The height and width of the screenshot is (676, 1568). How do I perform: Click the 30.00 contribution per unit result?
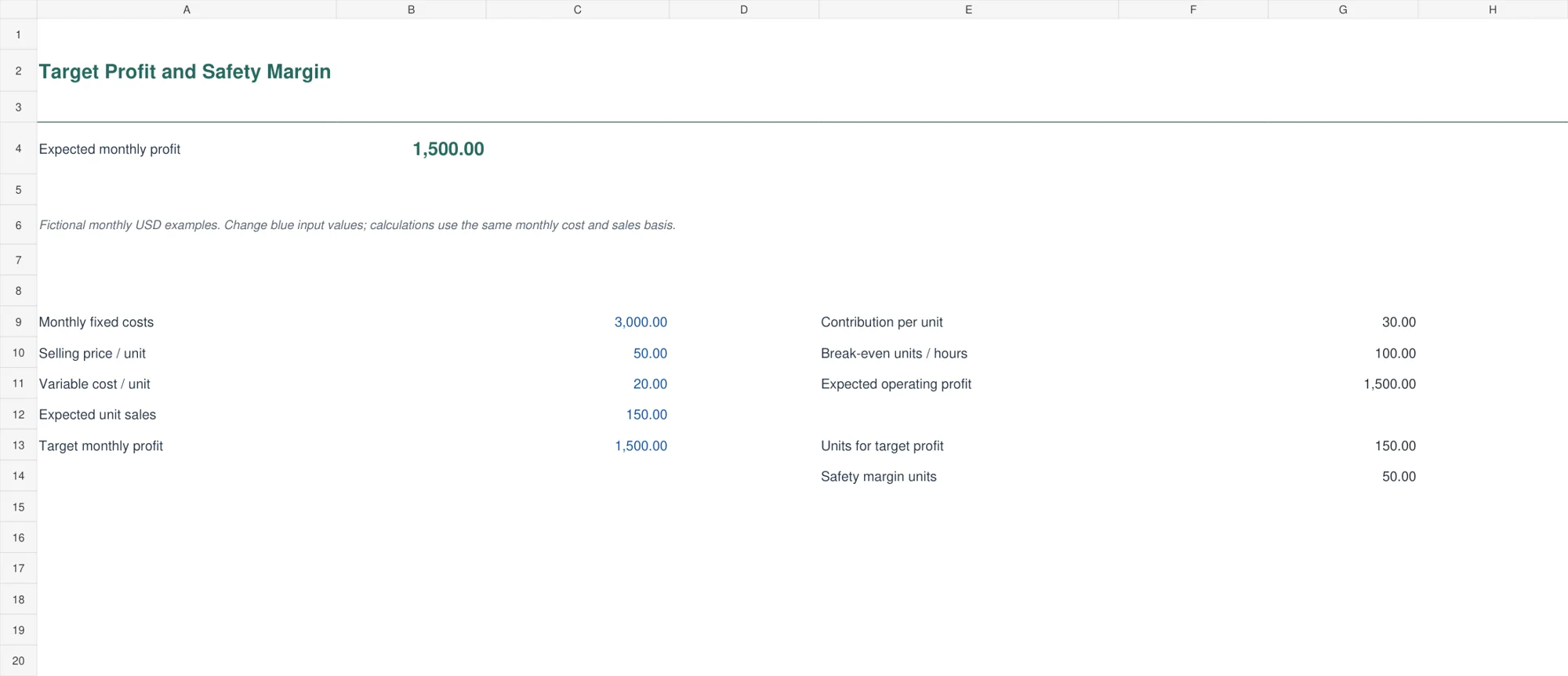point(1399,322)
